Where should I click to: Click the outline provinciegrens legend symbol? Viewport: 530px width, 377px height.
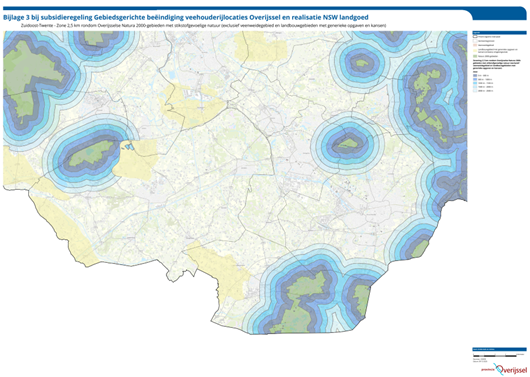475,37
